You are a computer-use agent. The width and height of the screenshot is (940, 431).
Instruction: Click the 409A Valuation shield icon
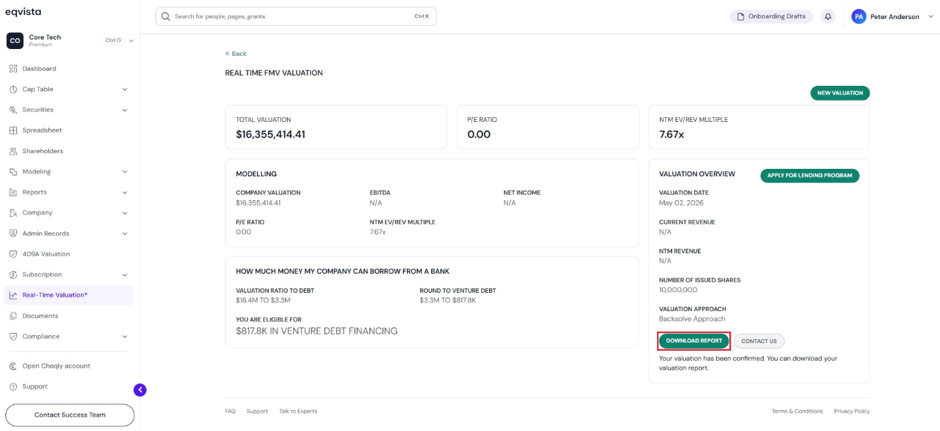click(x=13, y=254)
